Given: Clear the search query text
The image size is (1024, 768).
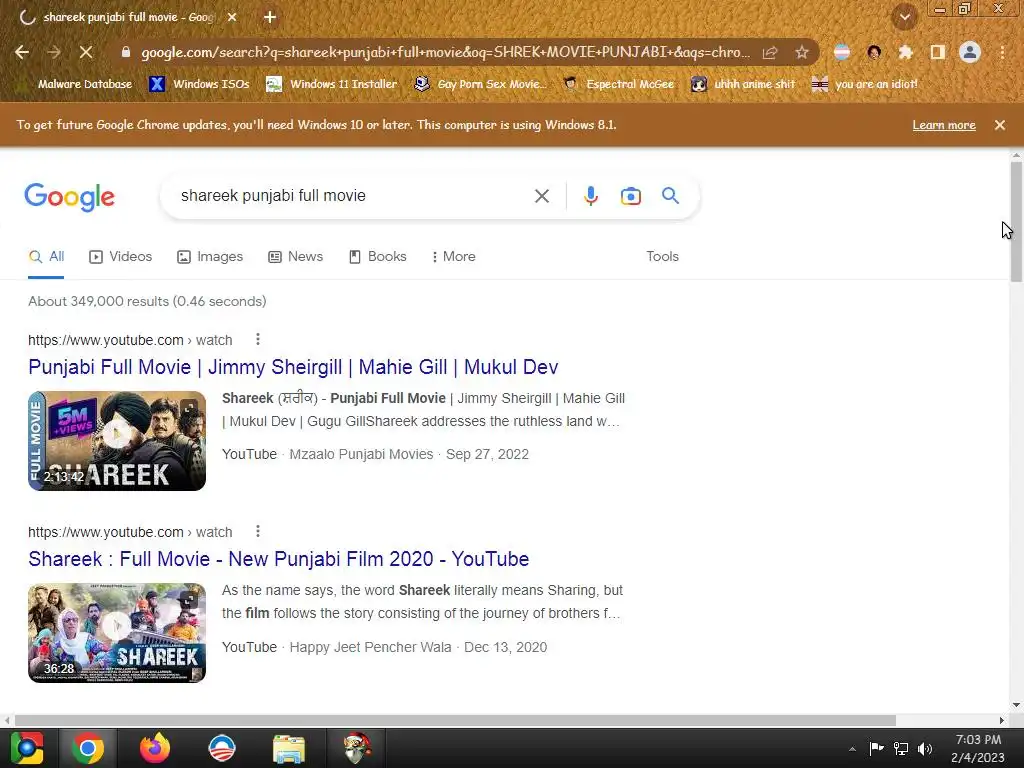Looking at the screenshot, I should point(541,196).
